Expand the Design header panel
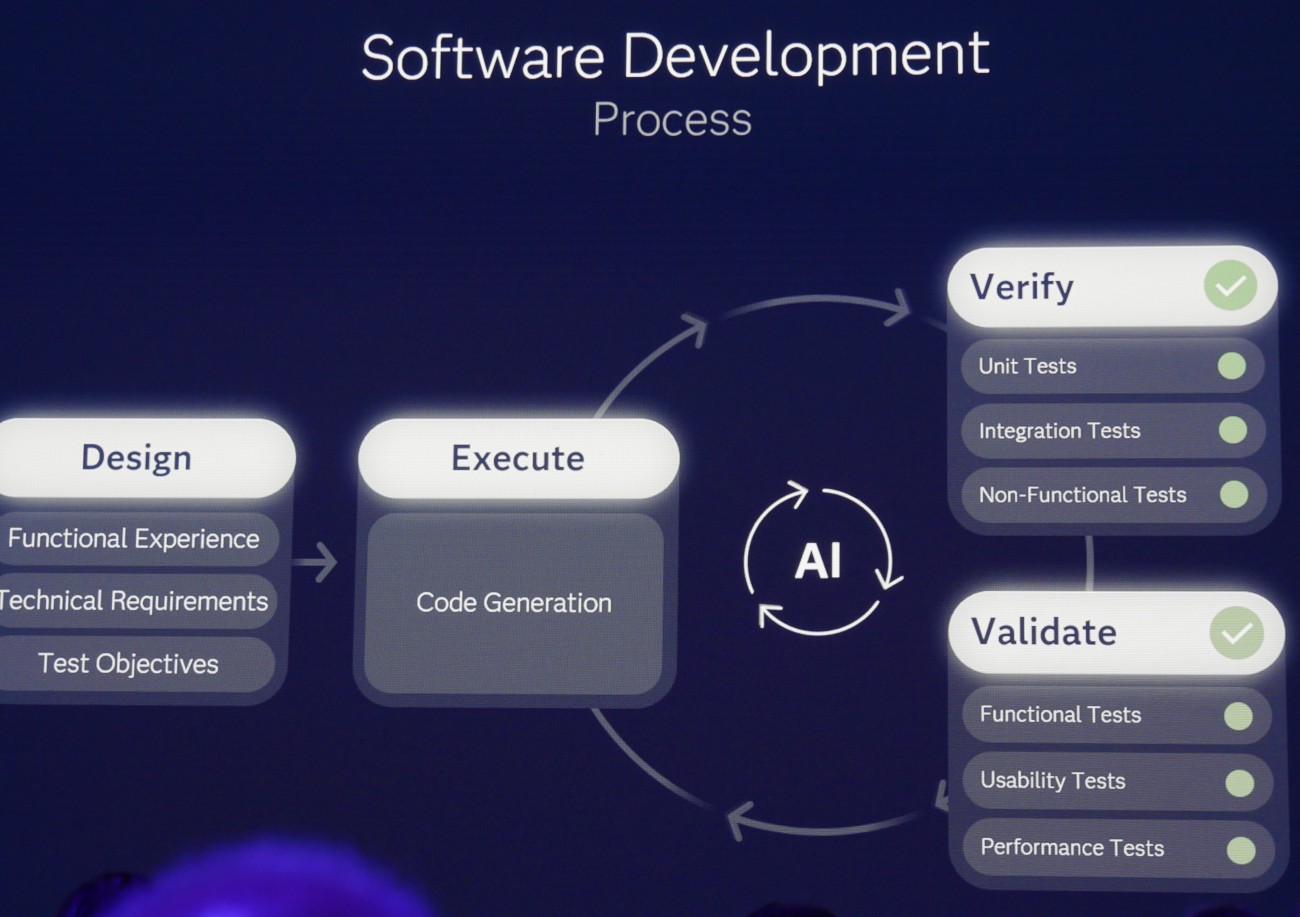1300x917 pixels. click(138, 458)
